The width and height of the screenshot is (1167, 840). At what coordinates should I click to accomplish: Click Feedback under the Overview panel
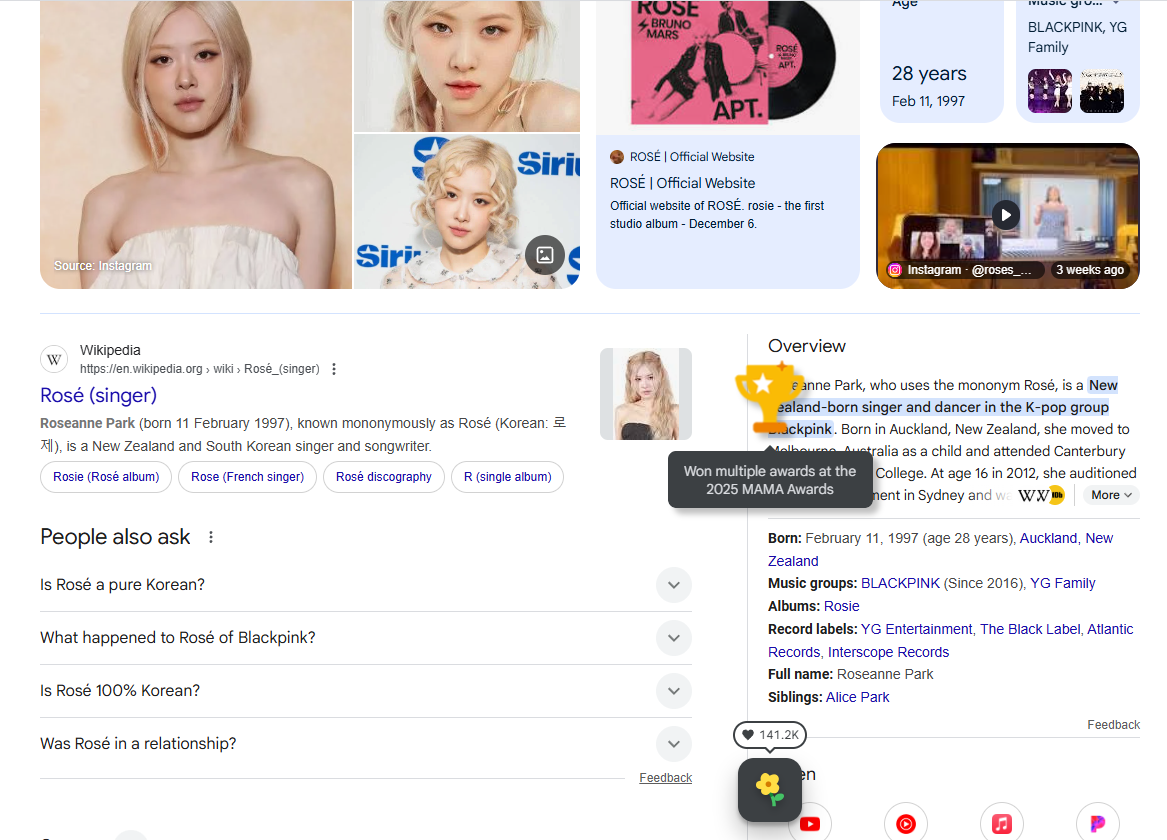click(1113, 725)
